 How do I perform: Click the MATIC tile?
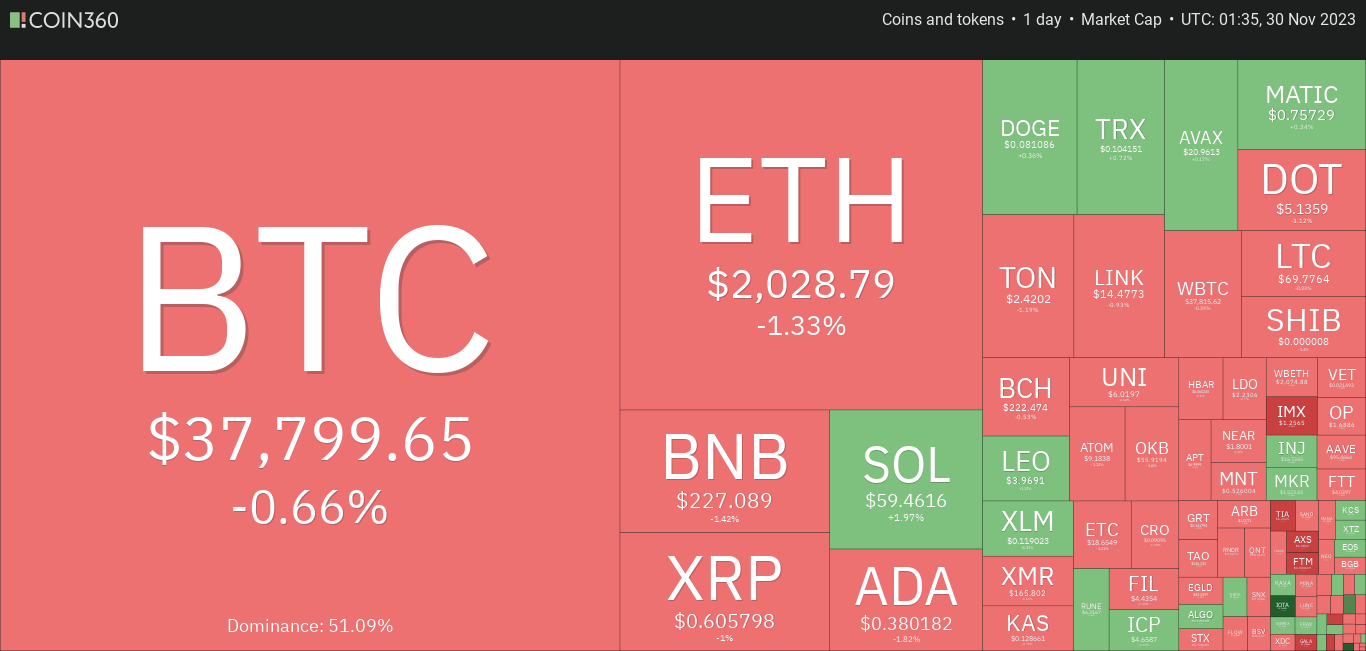(x=1301, y=104)
